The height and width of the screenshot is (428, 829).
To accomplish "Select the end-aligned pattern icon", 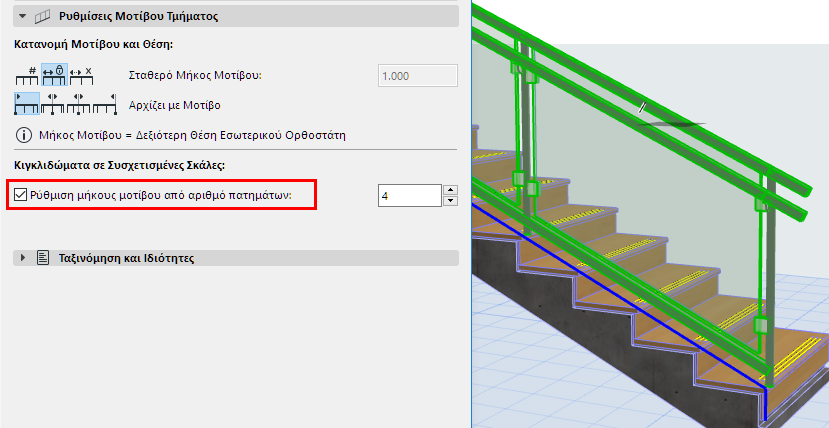I will [x=105, y=104].
